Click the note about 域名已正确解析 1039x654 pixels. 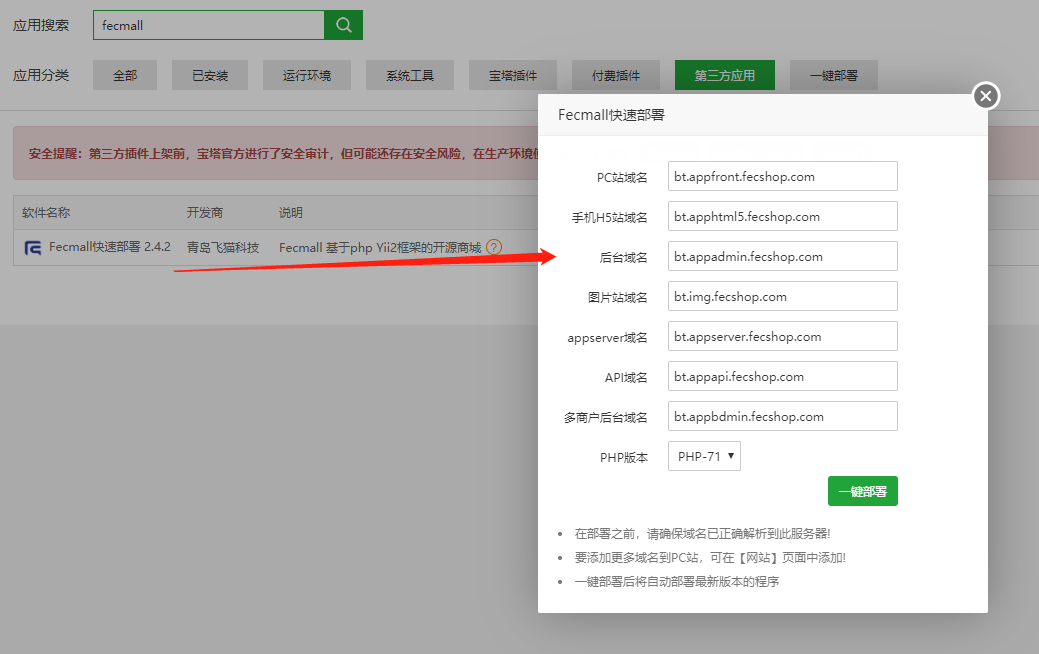tap(702, 533)
